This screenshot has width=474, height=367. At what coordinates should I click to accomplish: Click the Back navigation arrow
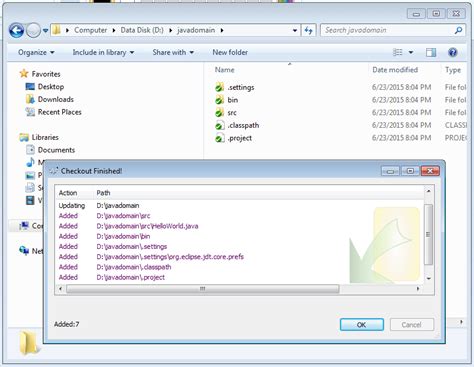click(x=16, y=31)
